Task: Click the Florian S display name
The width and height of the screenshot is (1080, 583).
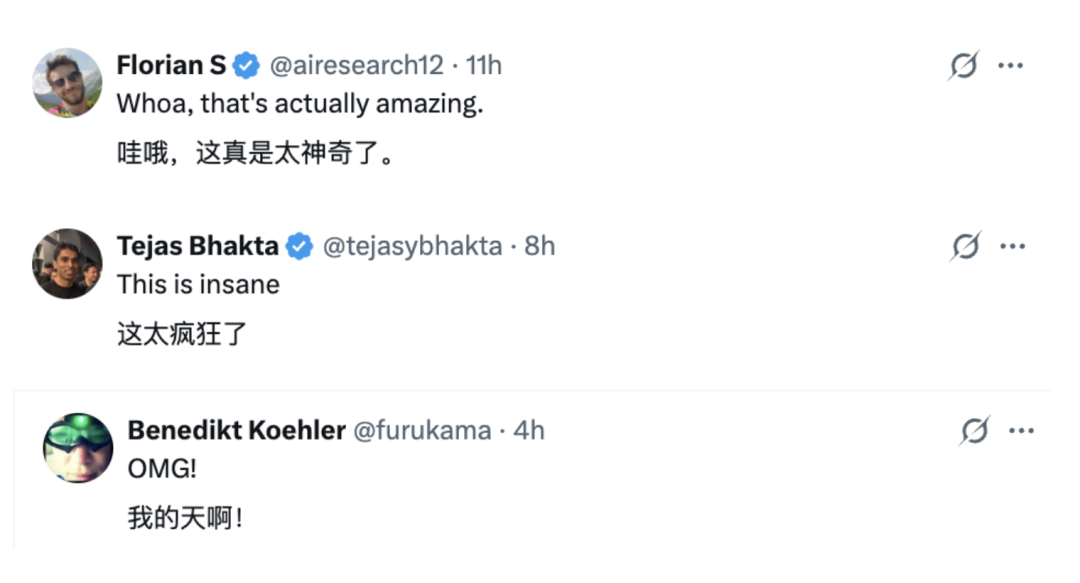Action: (171, 66)
